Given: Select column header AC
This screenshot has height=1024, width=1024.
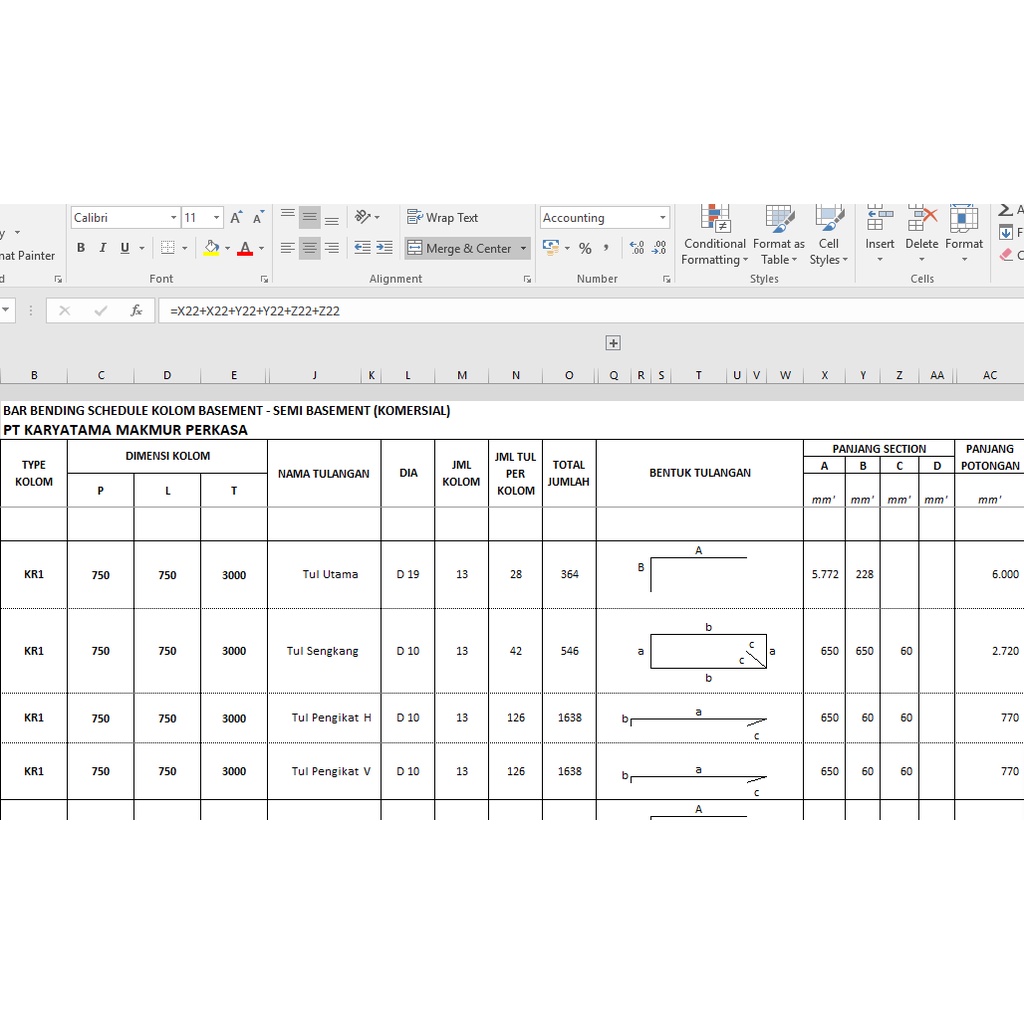Looking at the screenshot, I should pos(989,375).
